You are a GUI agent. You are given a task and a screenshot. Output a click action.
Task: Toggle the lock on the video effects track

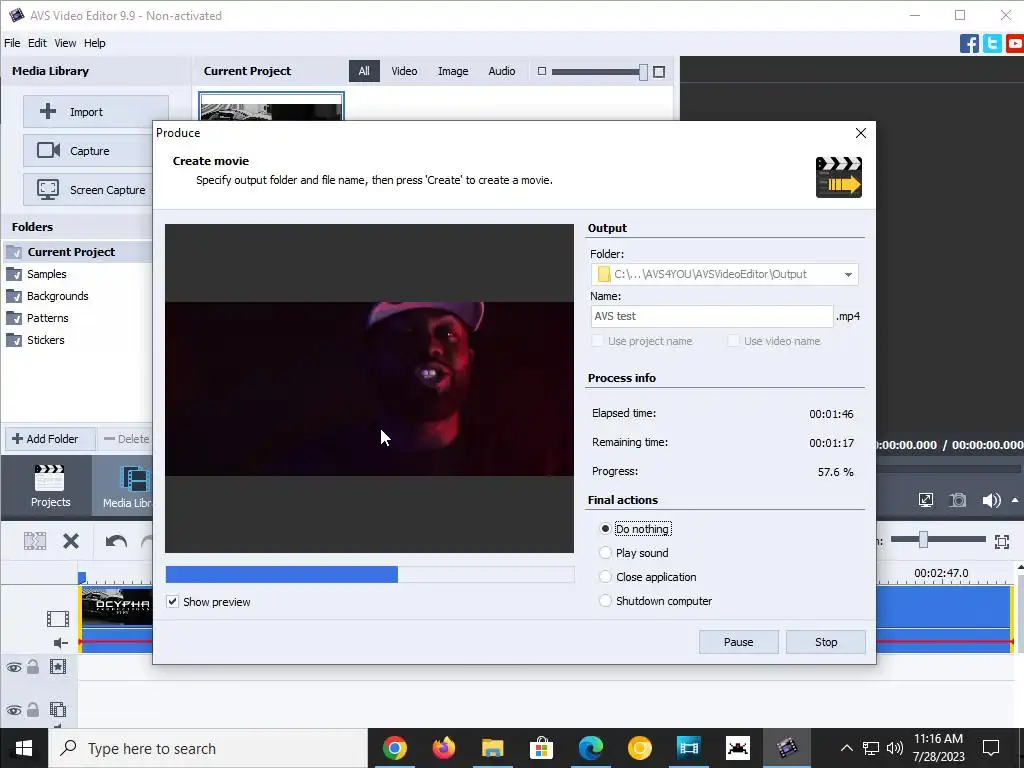point(33,666)
